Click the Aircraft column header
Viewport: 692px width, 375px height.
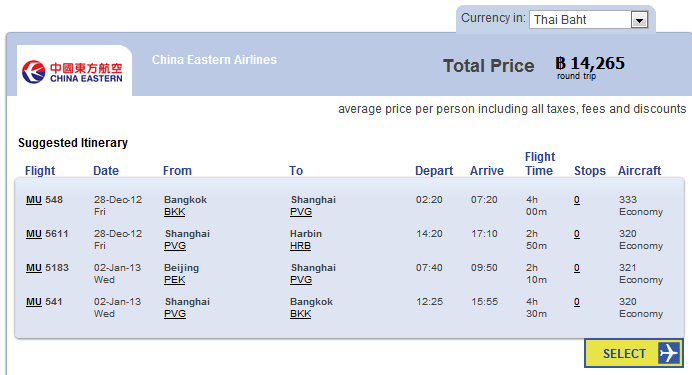(x=639, y=171)
